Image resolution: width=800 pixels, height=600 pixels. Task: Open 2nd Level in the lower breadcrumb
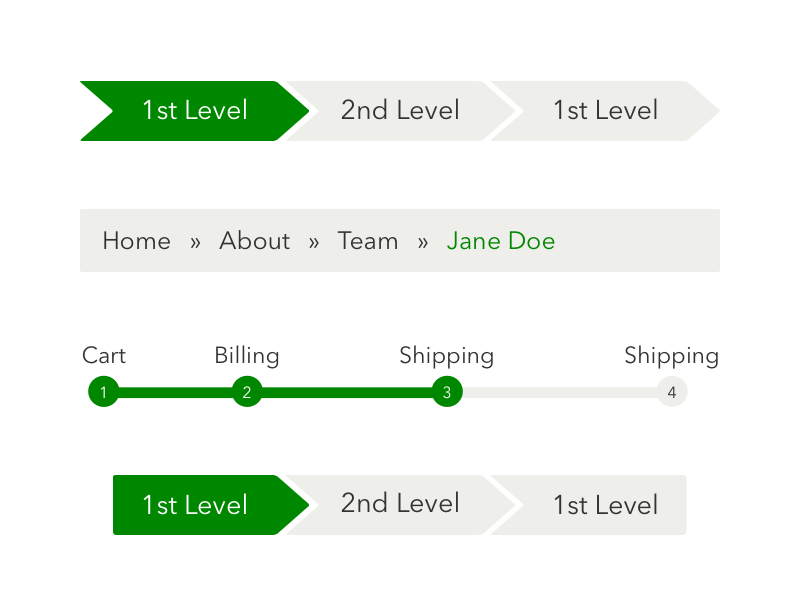click(x=399, y=503)
